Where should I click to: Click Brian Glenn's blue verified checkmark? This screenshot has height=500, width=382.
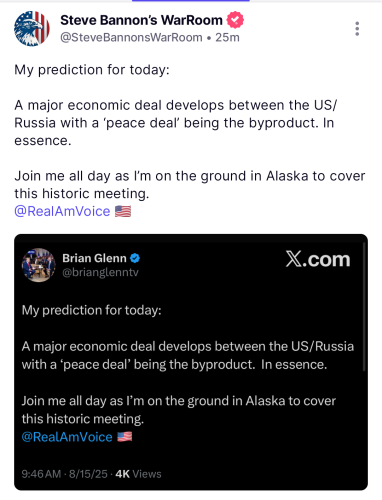point(135,258)
